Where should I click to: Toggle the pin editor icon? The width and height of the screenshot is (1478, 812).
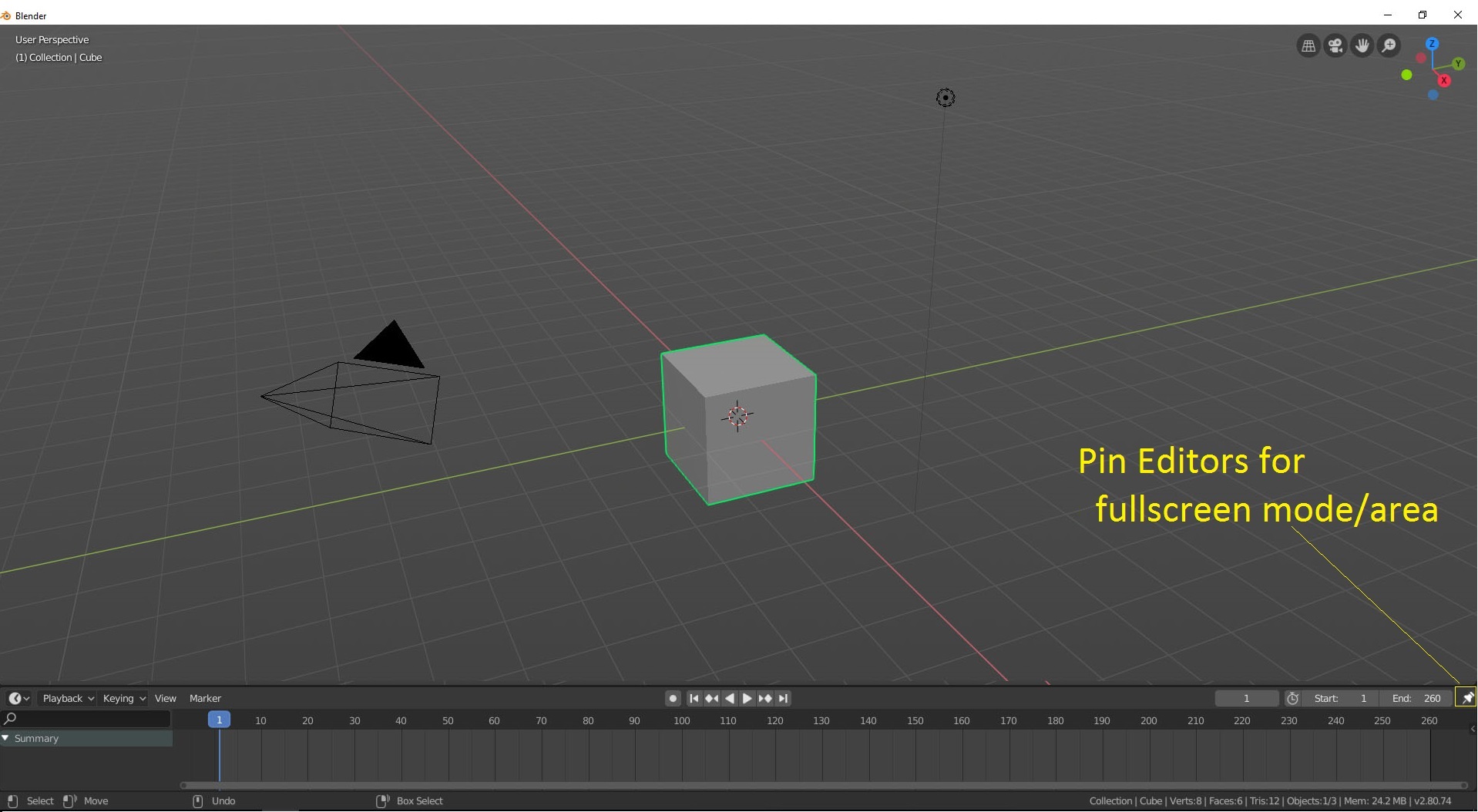click(x=1466, y=698)
